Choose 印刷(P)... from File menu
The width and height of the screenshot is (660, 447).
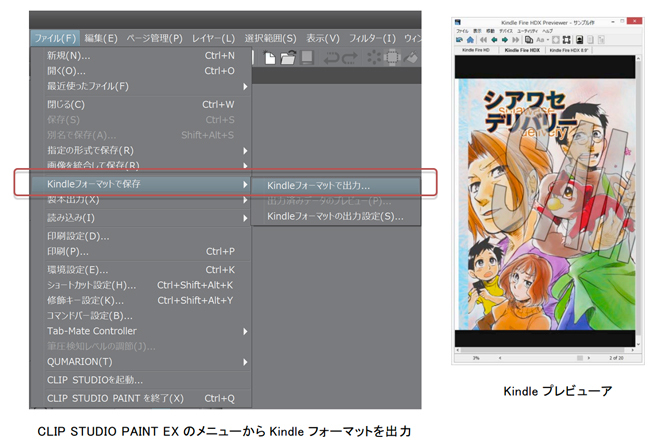coord(141,251)
